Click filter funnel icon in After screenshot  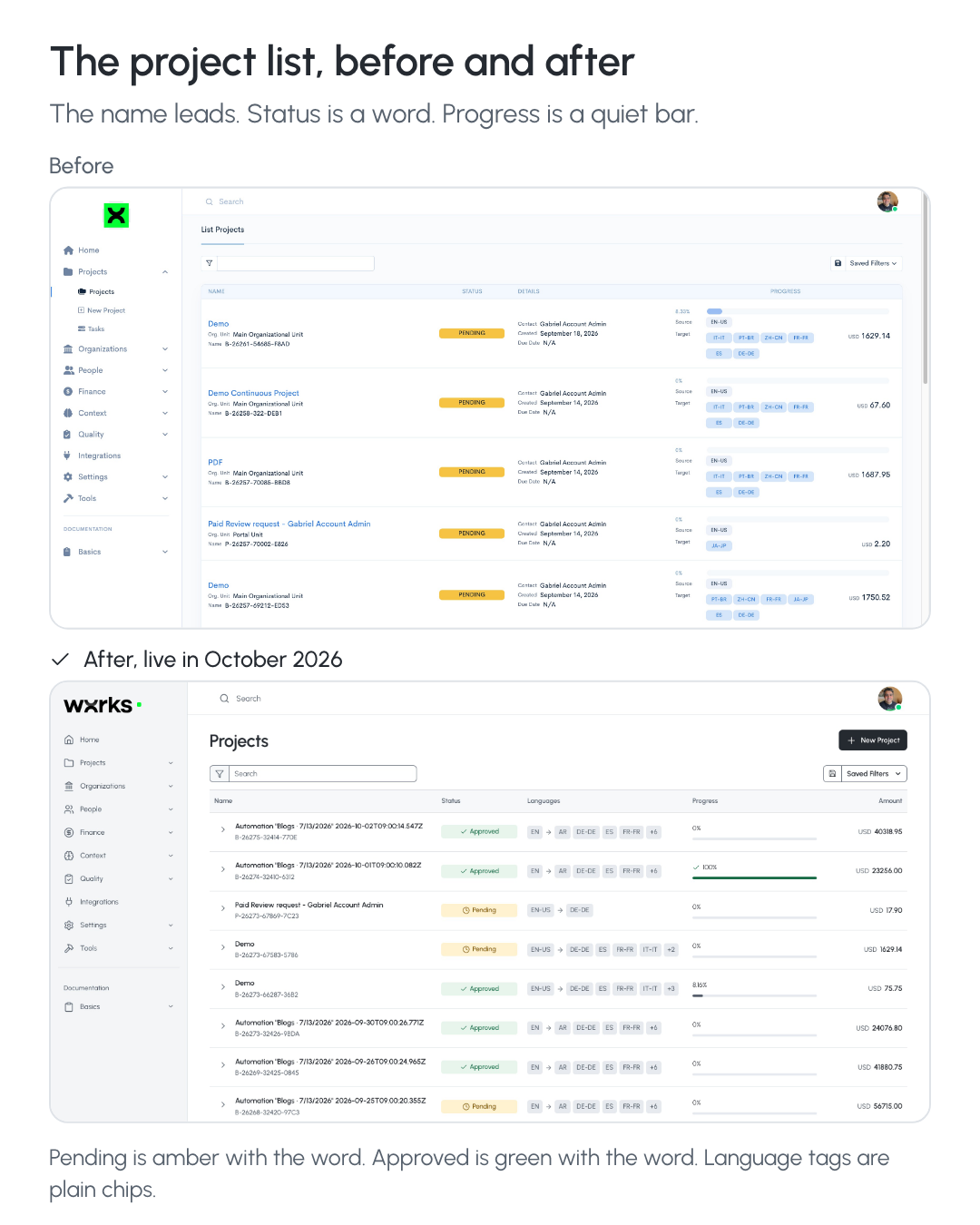point(220,774)
